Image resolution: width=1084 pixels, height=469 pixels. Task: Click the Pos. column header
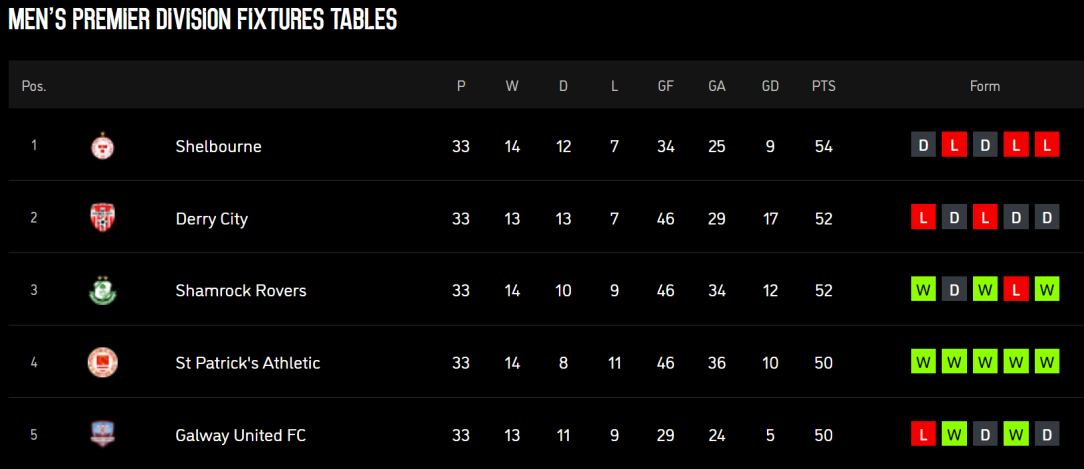[34, 86]
